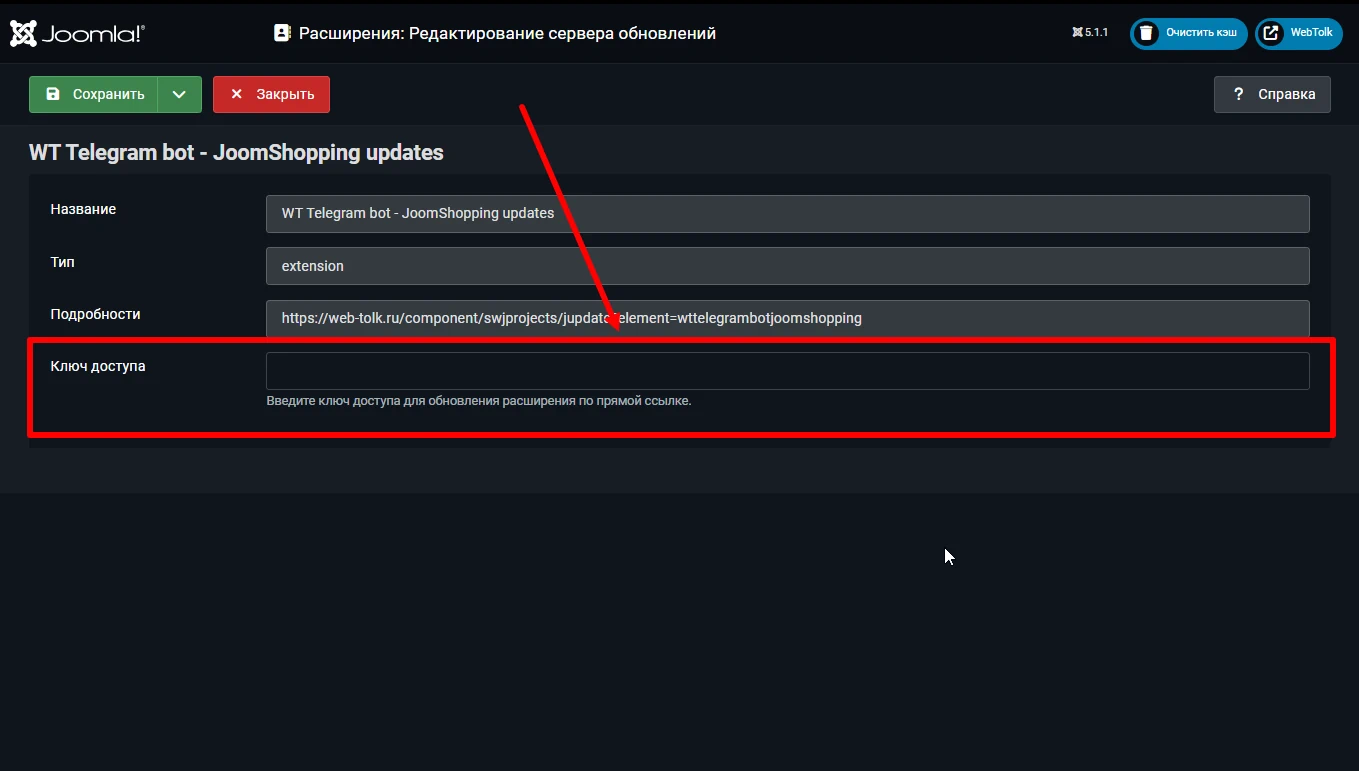Focus the empty Ключ доступа input field

point(787,371)
